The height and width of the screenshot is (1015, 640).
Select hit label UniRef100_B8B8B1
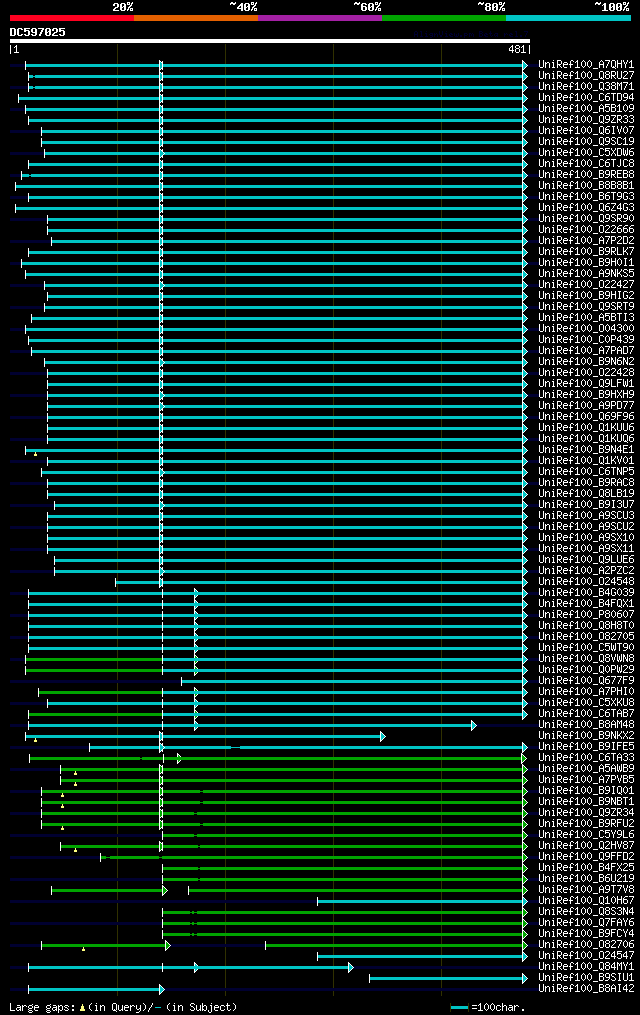coord(586,186)
